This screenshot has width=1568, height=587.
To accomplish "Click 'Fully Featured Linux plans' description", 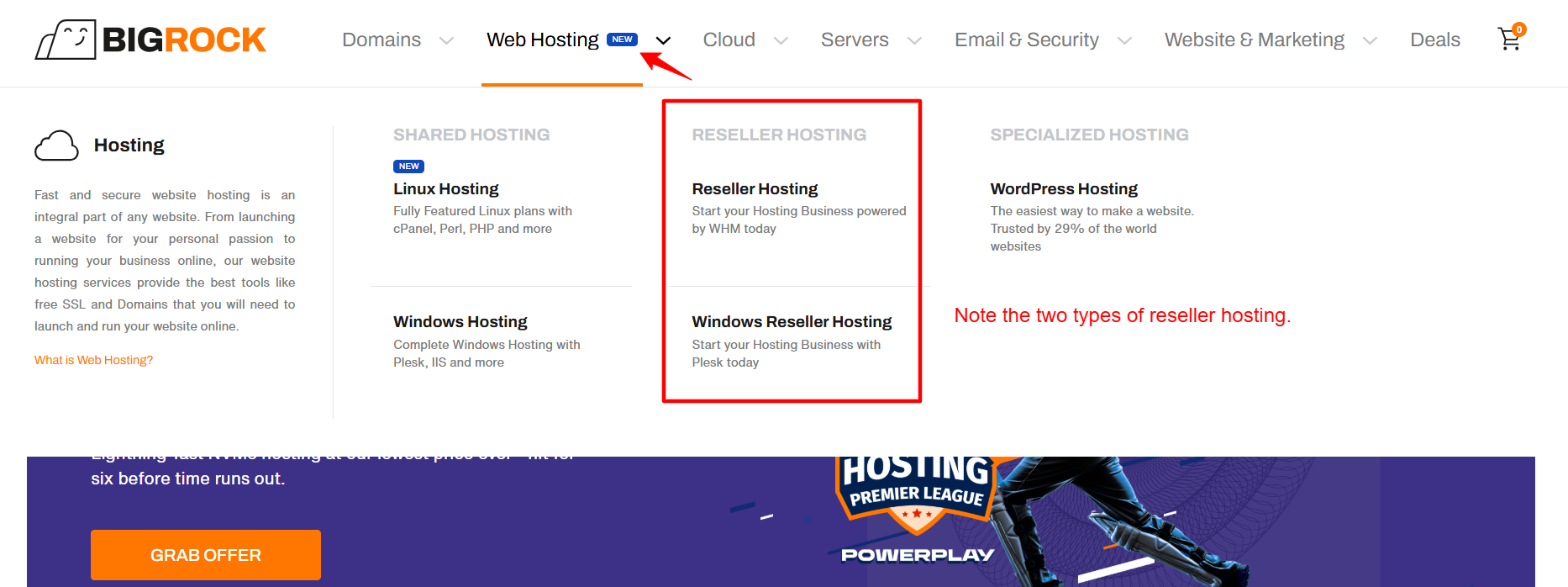I will coord(482,219).
